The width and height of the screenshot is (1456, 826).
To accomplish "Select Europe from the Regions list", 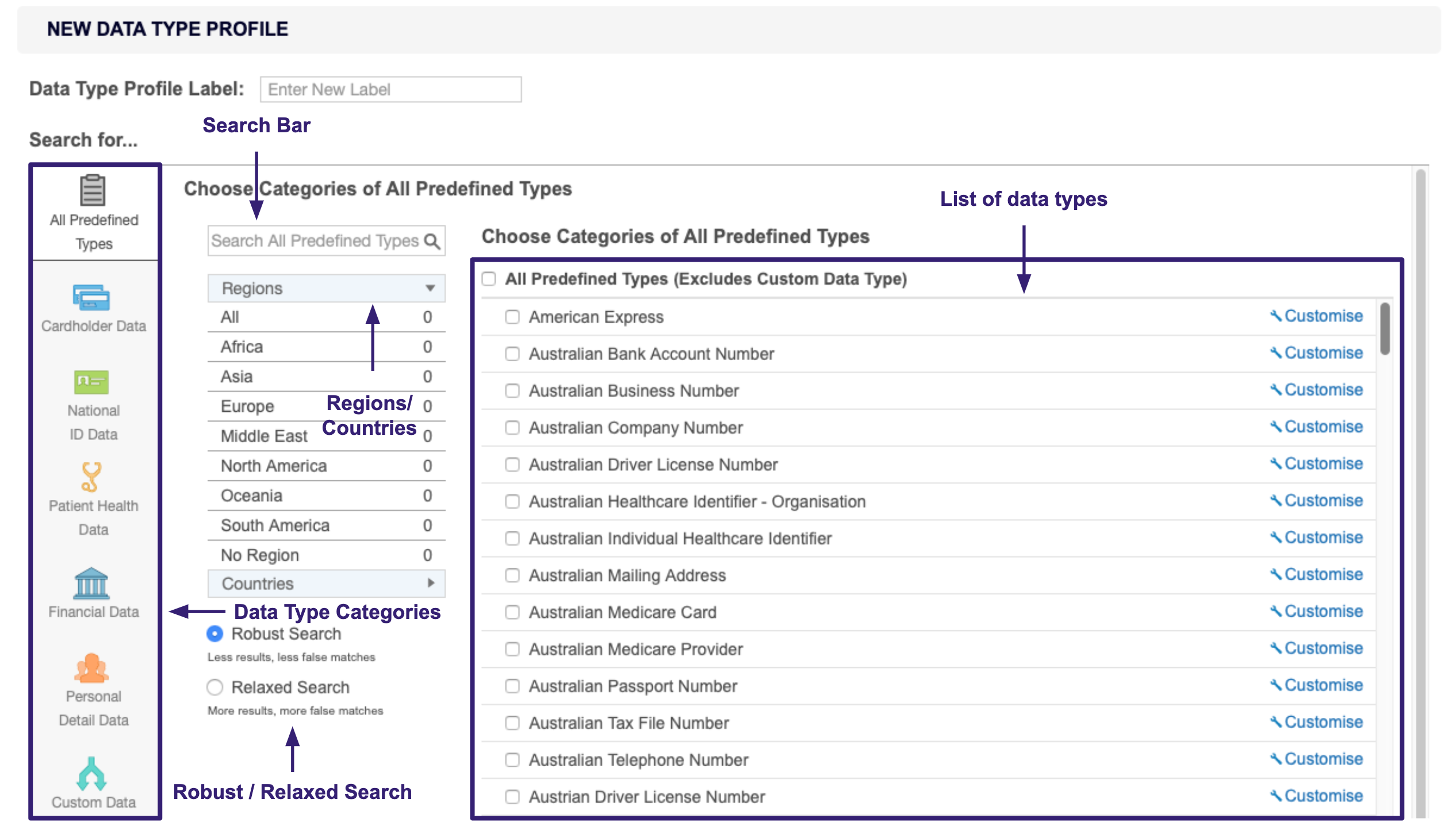I will [247, 406].
